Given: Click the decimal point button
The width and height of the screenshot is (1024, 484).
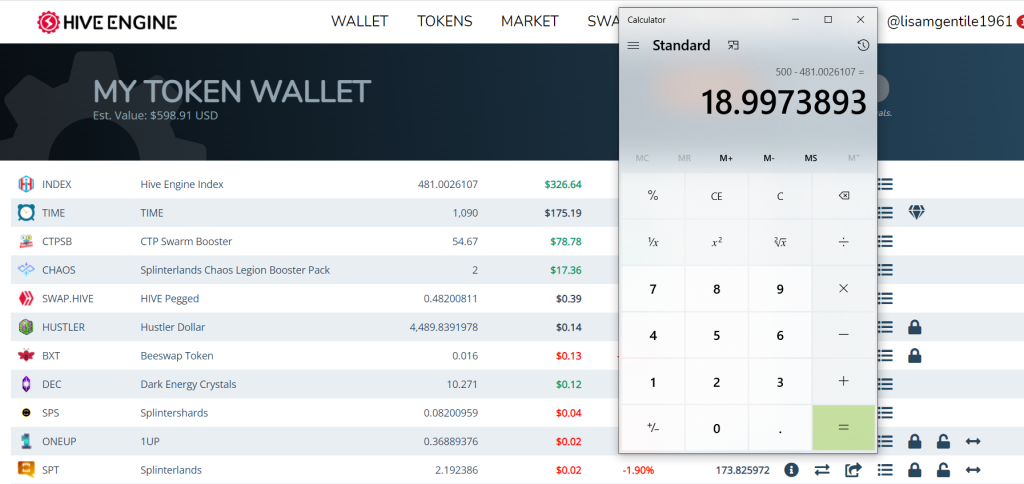Looking at the screenshot, I should click(x=780, y=428).
